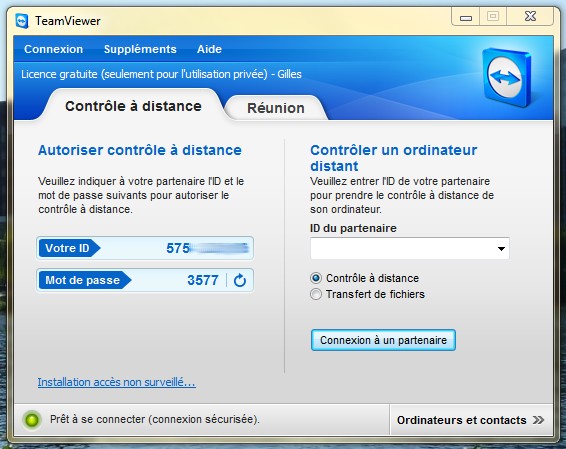Switch to the Réunion tab
Screen dimensions: 566x449
[x=276, y=108]
